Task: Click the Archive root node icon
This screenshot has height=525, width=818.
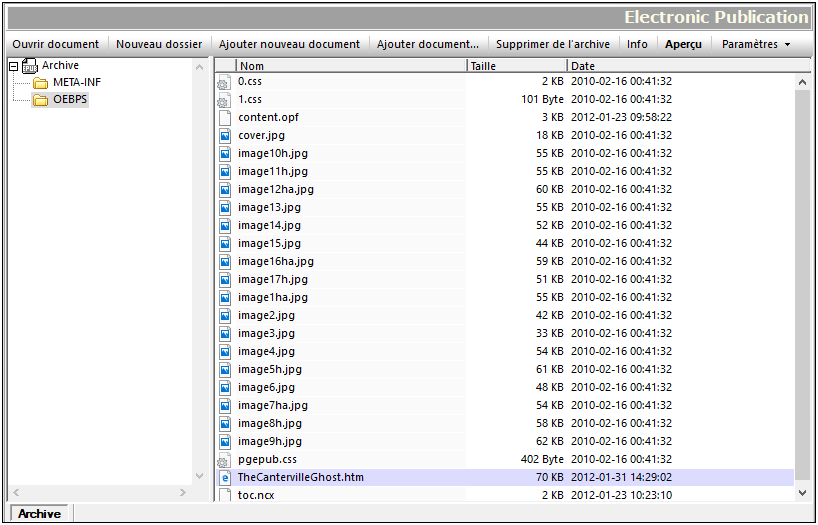Action: tap(30, 66)
